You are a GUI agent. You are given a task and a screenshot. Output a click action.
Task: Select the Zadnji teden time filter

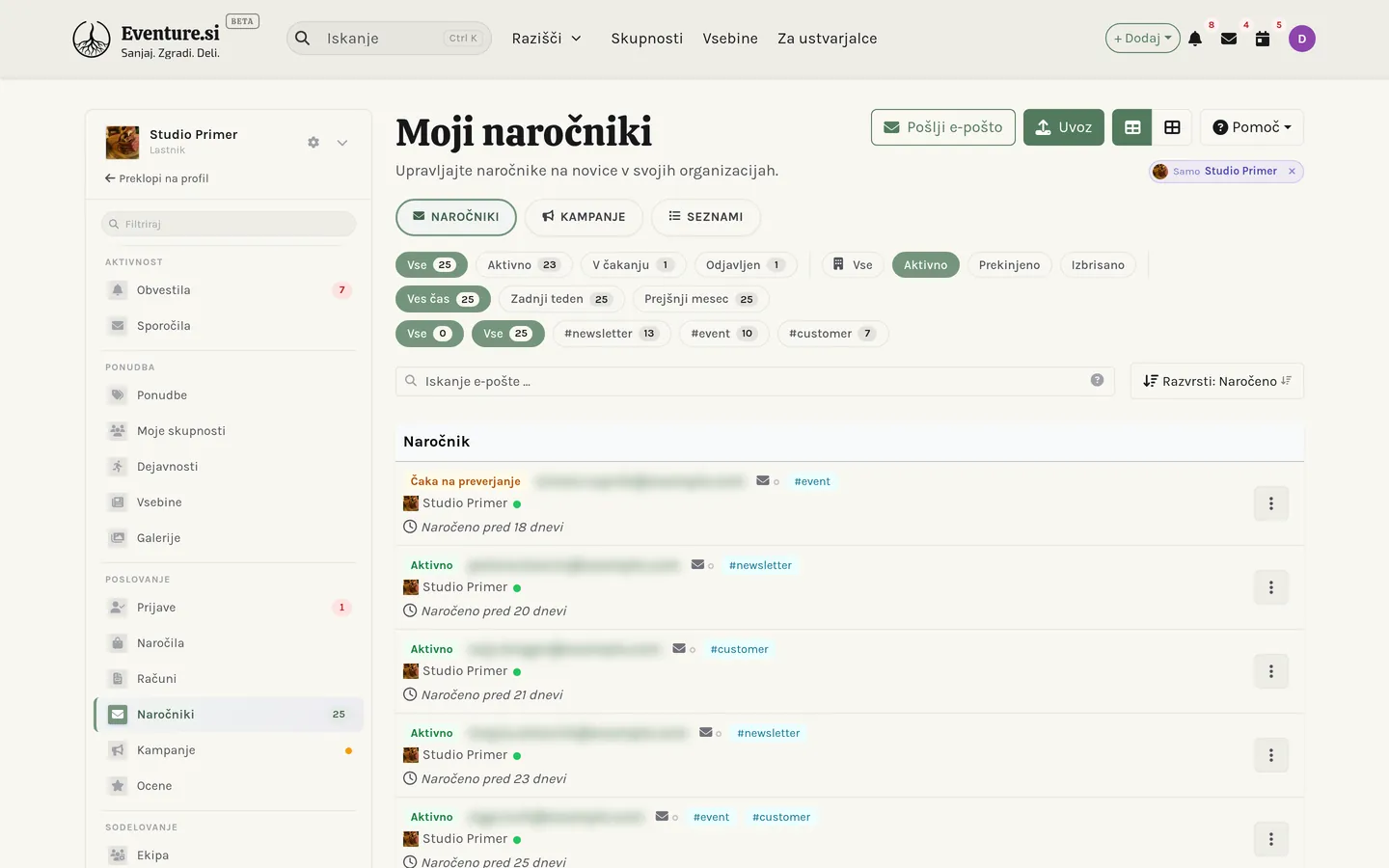point(561,299)
